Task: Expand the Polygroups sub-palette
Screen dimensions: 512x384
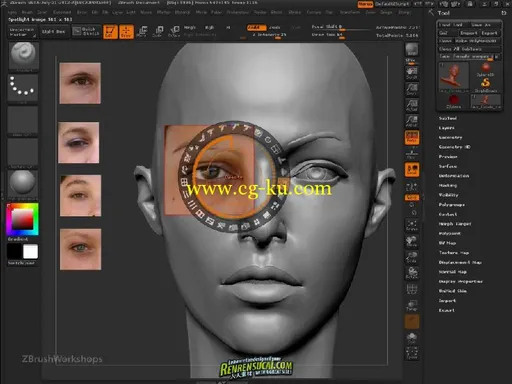Action: [452, 205]
